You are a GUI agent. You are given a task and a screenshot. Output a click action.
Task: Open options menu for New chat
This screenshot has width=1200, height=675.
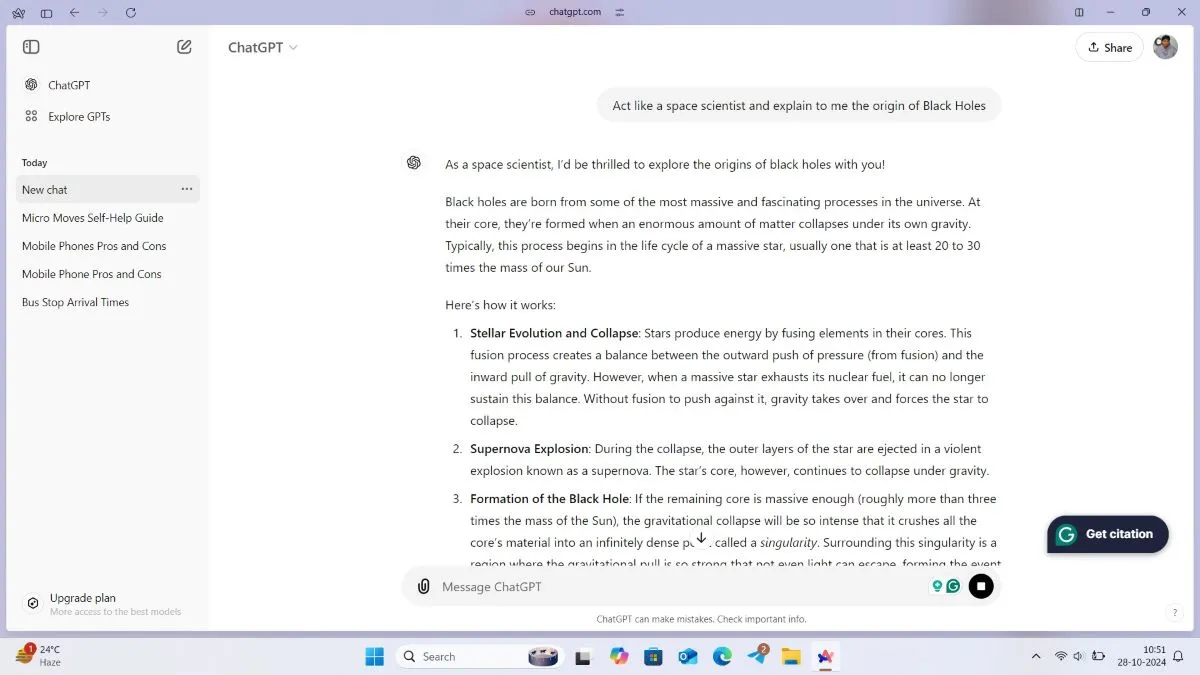(x=187, y=189)
